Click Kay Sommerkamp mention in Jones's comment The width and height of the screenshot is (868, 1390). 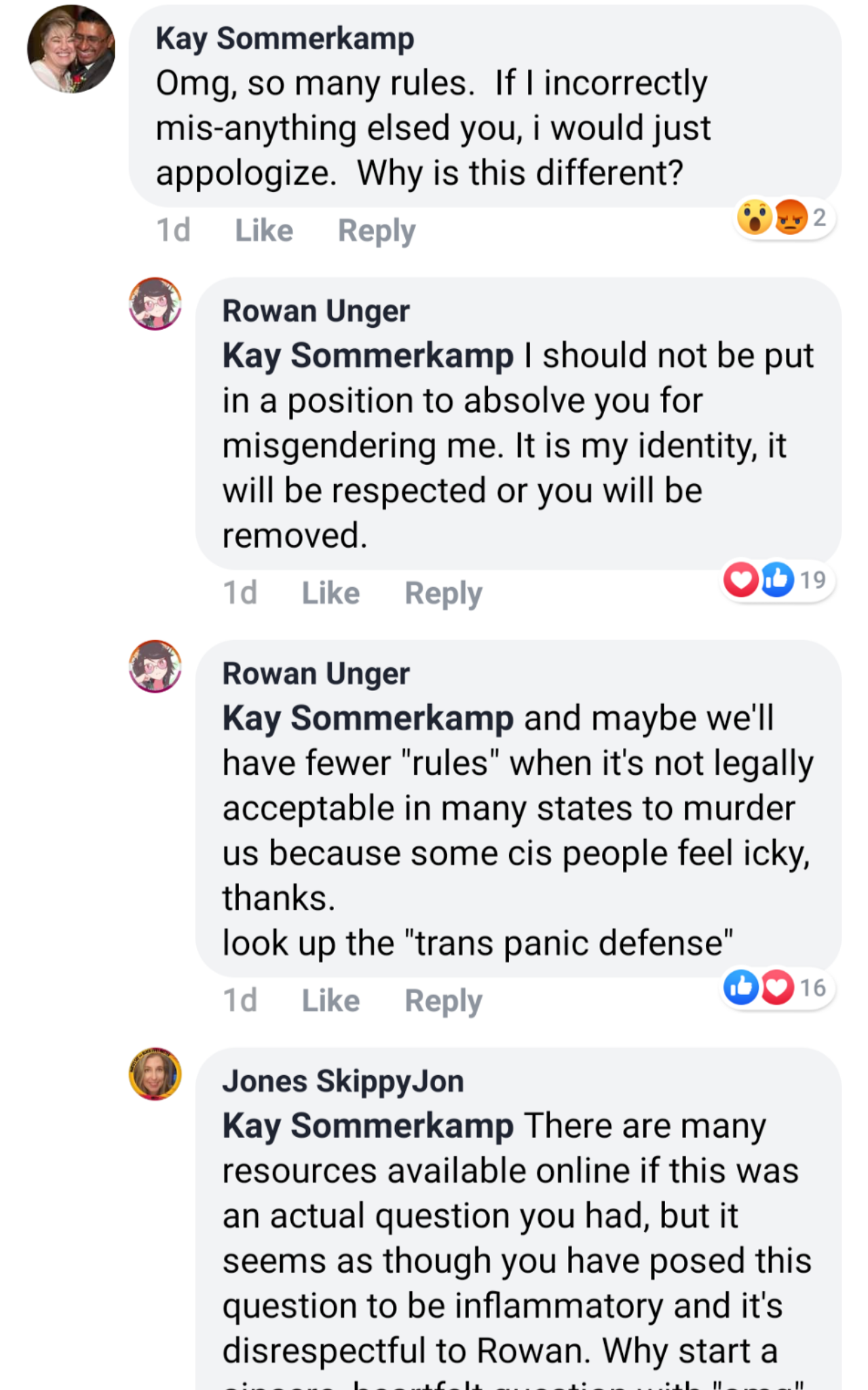pos(368,1127)
